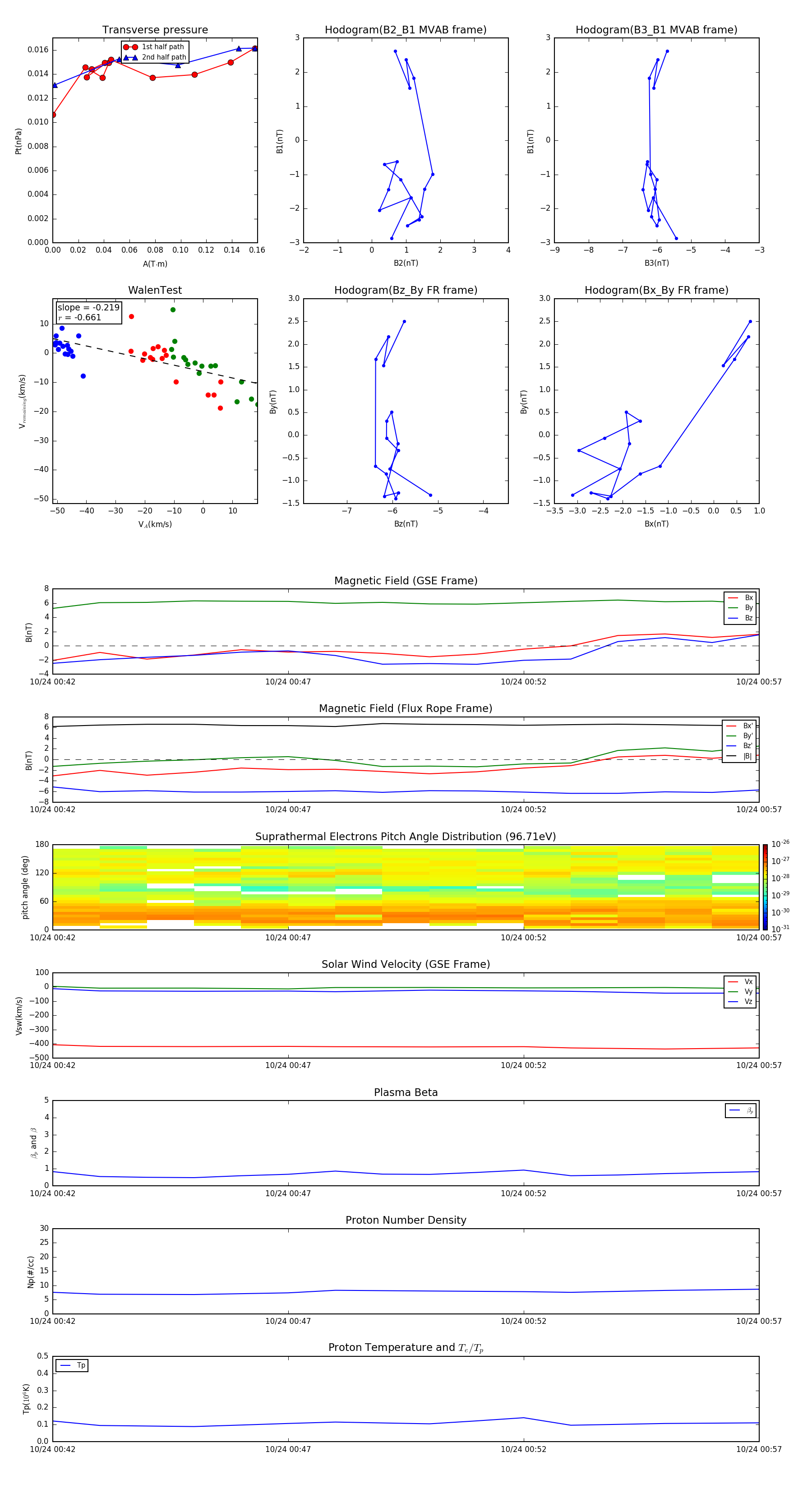Select 'Vy' in solar wind legend
Viewport: 812px width, 1489px height.
click(740, 991)
